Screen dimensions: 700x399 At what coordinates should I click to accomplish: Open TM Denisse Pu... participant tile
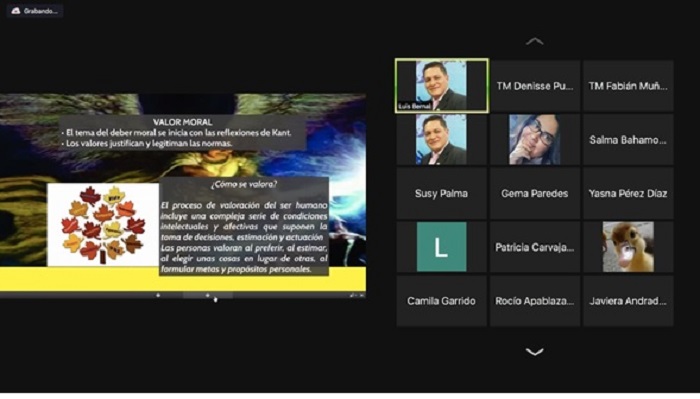[x=535, y=86]
